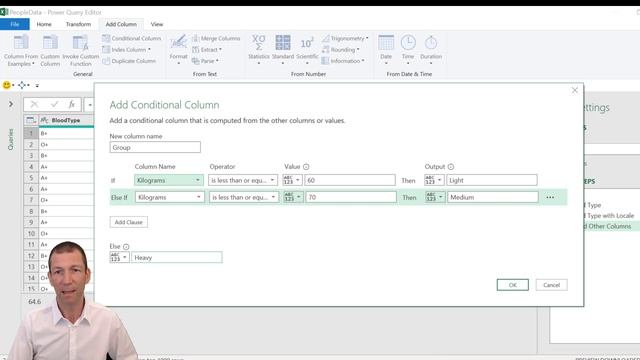Click value field containing 70

[x=351, y=197]
